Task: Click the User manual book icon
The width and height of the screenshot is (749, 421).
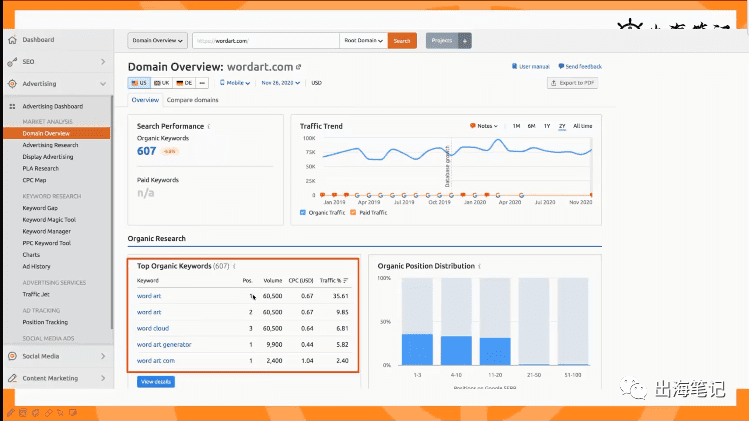Action: click(x=514, y=66)
